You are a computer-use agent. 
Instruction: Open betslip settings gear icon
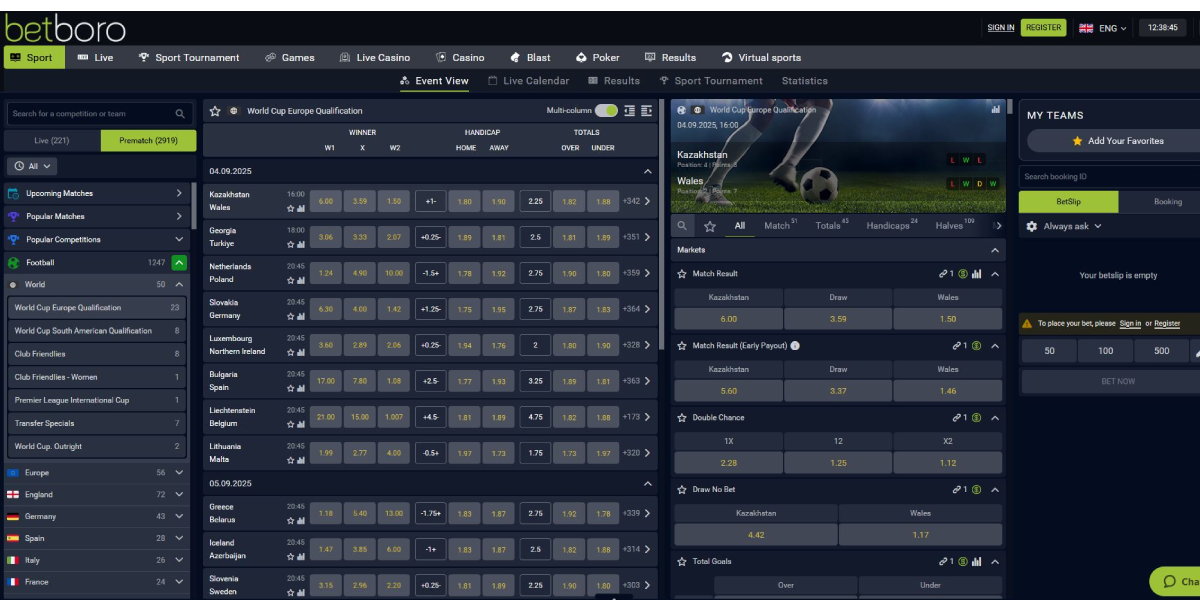pos(1032,226)
